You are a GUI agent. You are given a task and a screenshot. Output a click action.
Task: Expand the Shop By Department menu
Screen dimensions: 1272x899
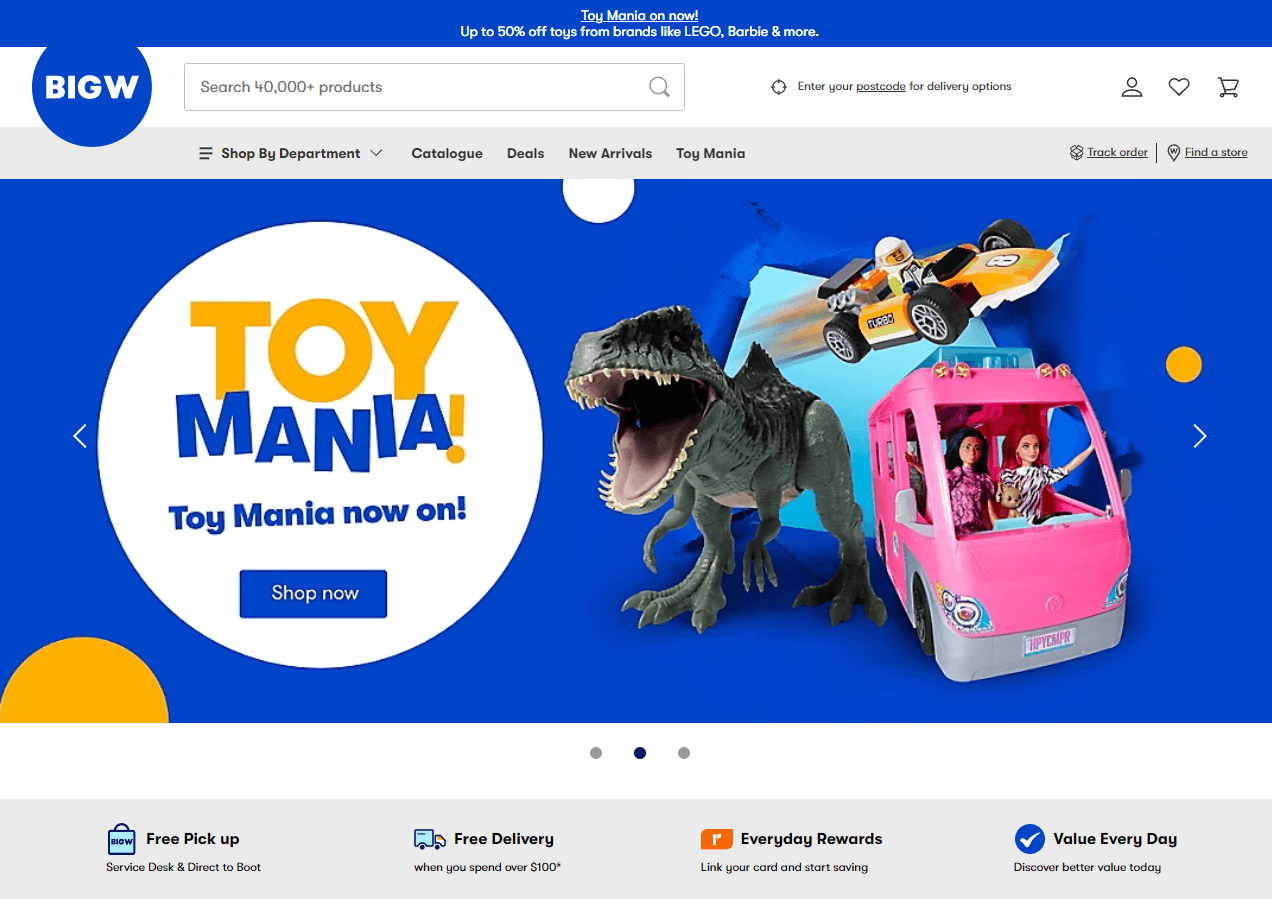291,153
